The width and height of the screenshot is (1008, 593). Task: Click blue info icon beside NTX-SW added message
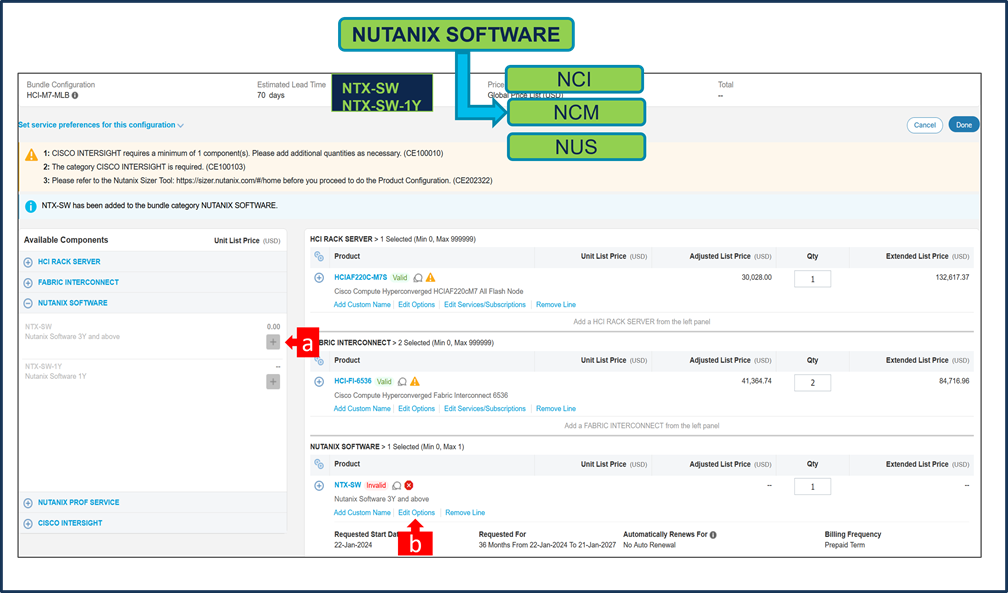pos(30,206)
